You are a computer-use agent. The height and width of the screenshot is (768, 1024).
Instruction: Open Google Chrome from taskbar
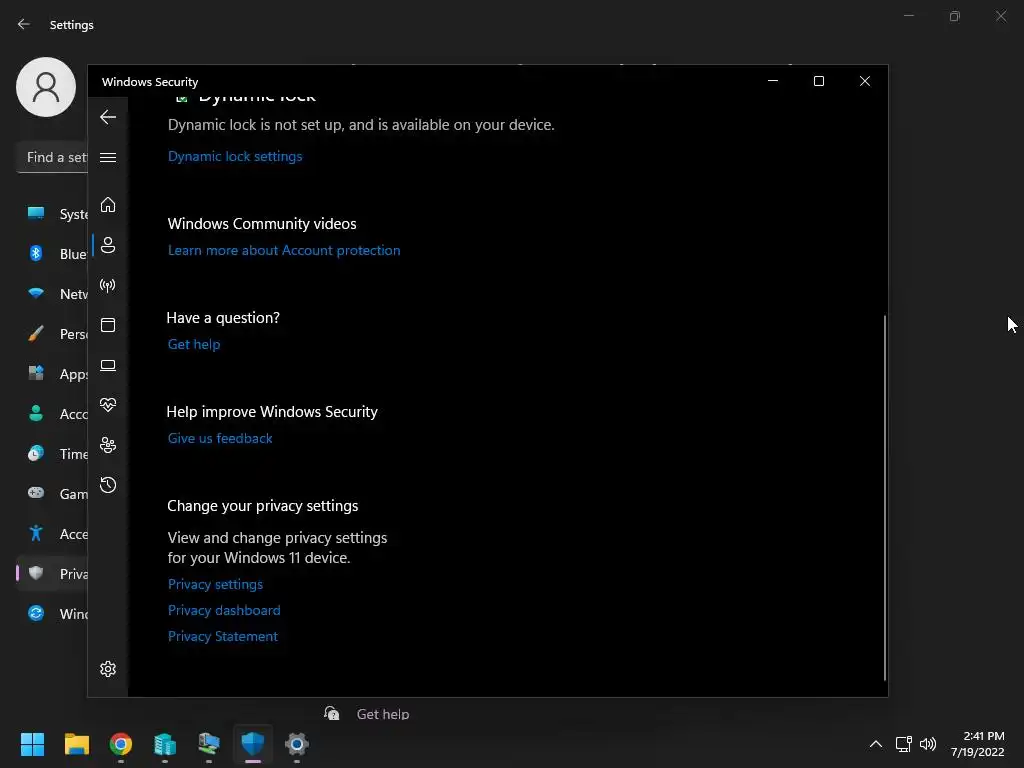tap(121, 744)
